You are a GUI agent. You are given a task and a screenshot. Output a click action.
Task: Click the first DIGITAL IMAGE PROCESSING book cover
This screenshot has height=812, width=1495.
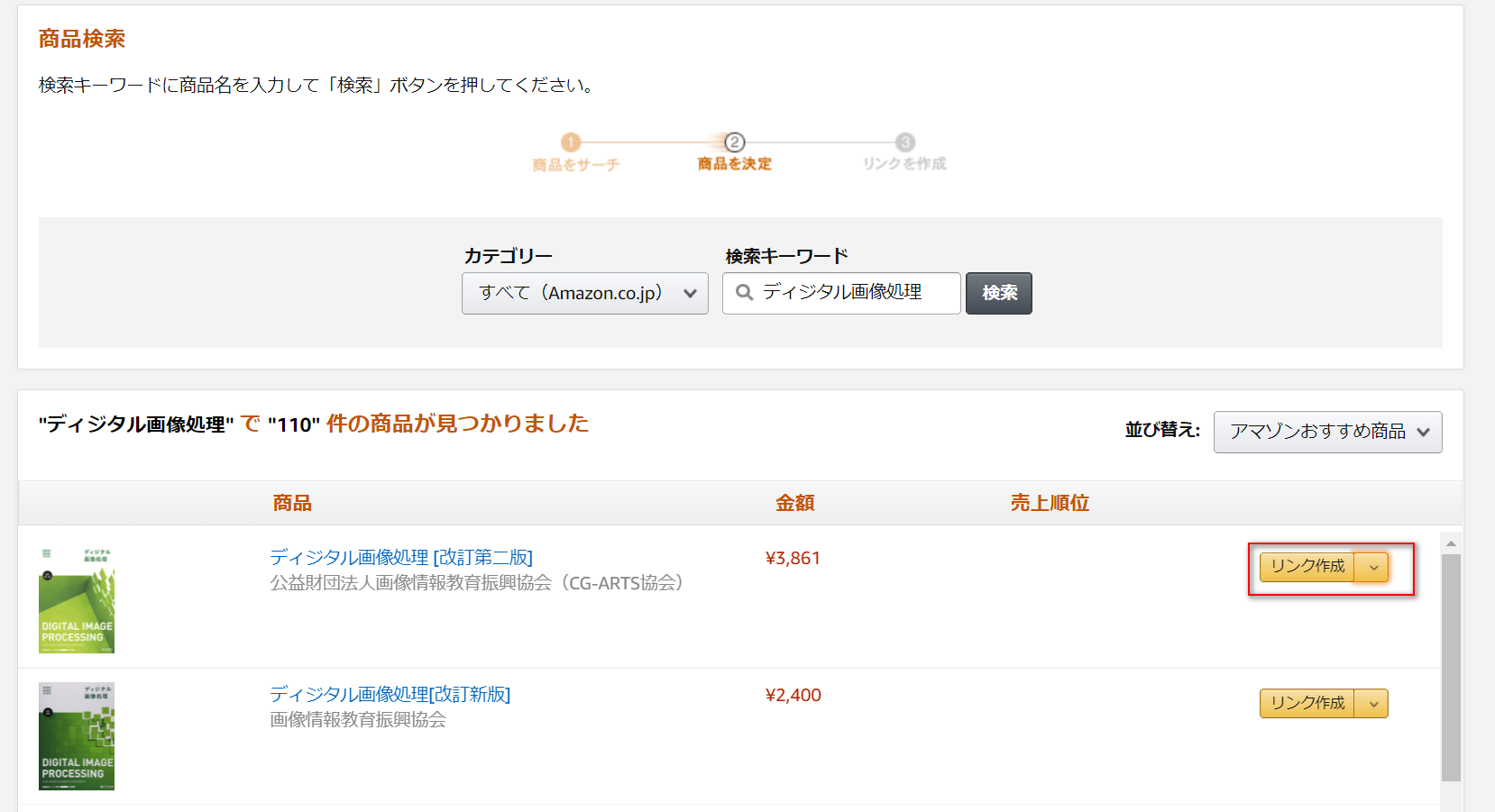pos(77,598)
